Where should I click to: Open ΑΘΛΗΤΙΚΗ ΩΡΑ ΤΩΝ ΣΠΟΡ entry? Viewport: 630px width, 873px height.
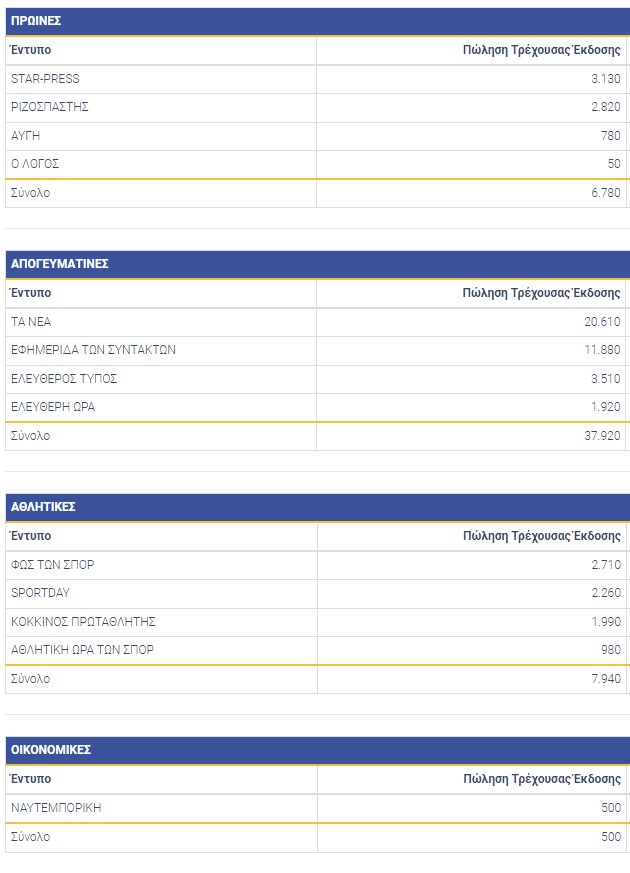[x=82, y=650]
